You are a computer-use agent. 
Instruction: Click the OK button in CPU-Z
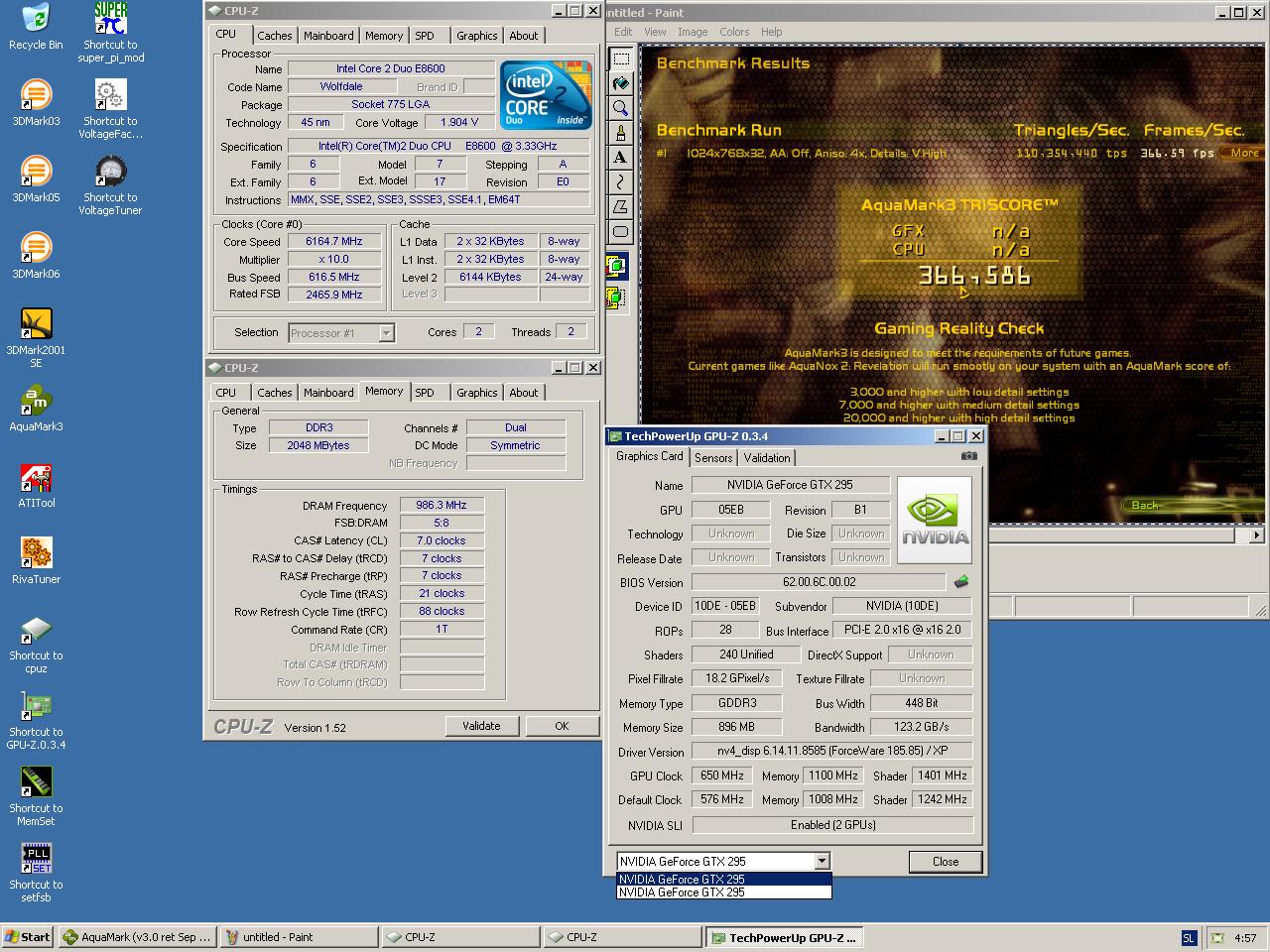tap(562, 726)
